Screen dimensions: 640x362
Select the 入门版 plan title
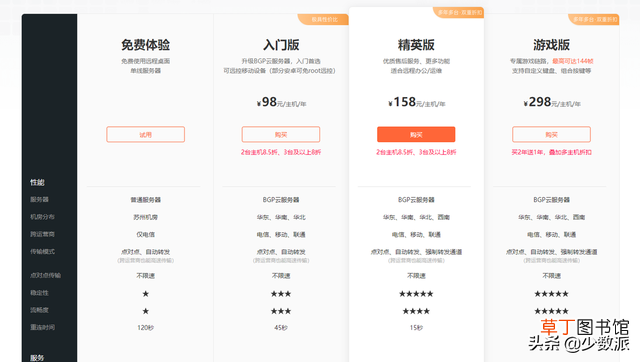[x=281, y=44]
